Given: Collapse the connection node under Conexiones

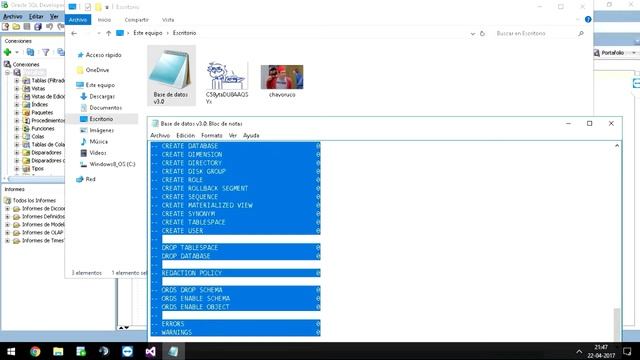Looking at the screenshot, I should pos(7,73).
